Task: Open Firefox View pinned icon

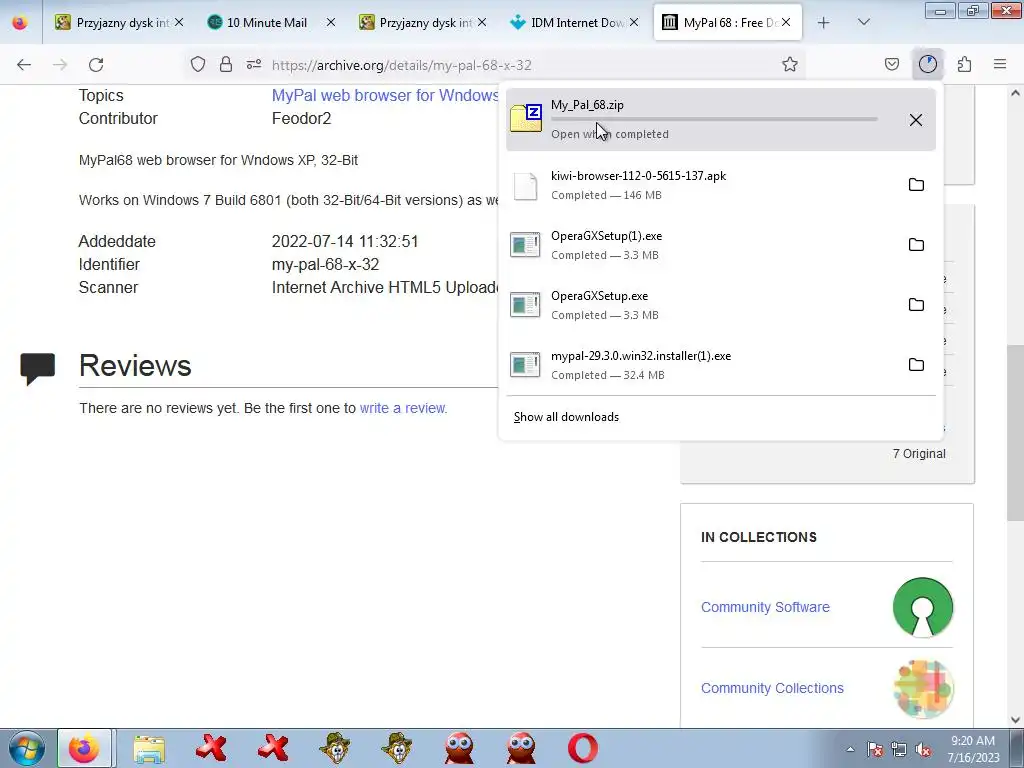Action: (20, 23)
